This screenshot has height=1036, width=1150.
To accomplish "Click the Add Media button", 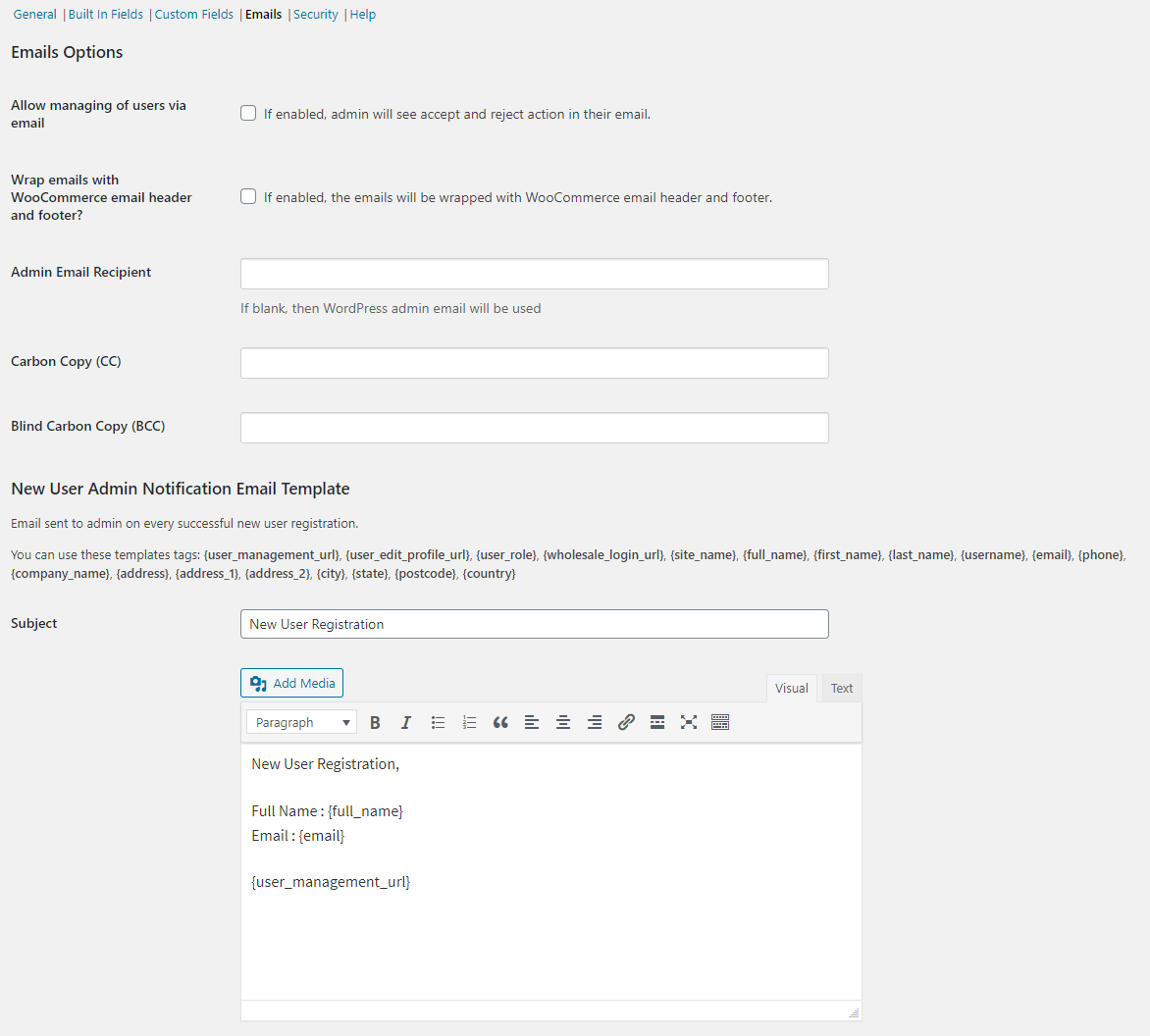I will pyautogui.click(x=291, y=682).
